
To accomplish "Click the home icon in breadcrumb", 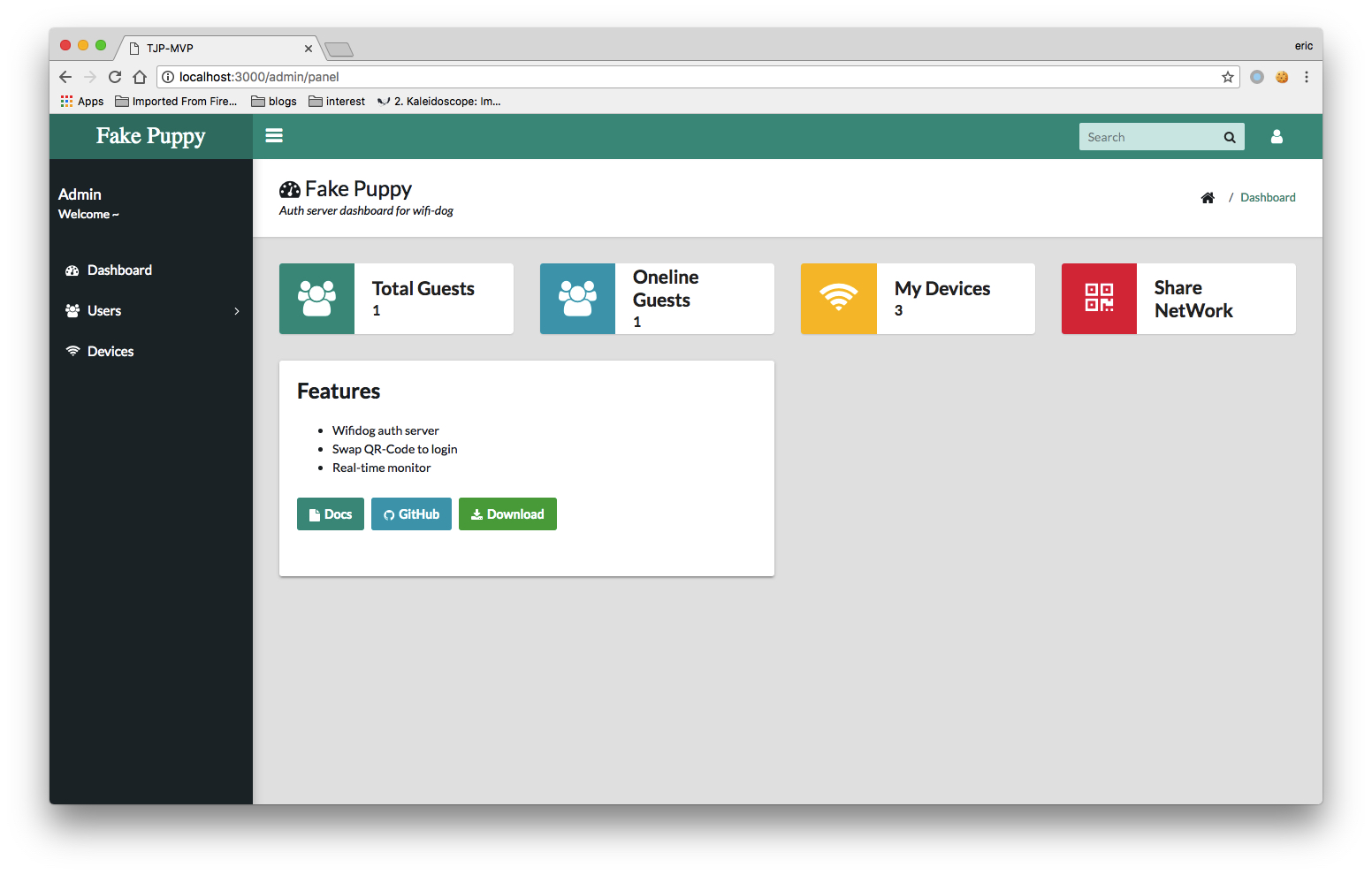I will point(1208,197).
